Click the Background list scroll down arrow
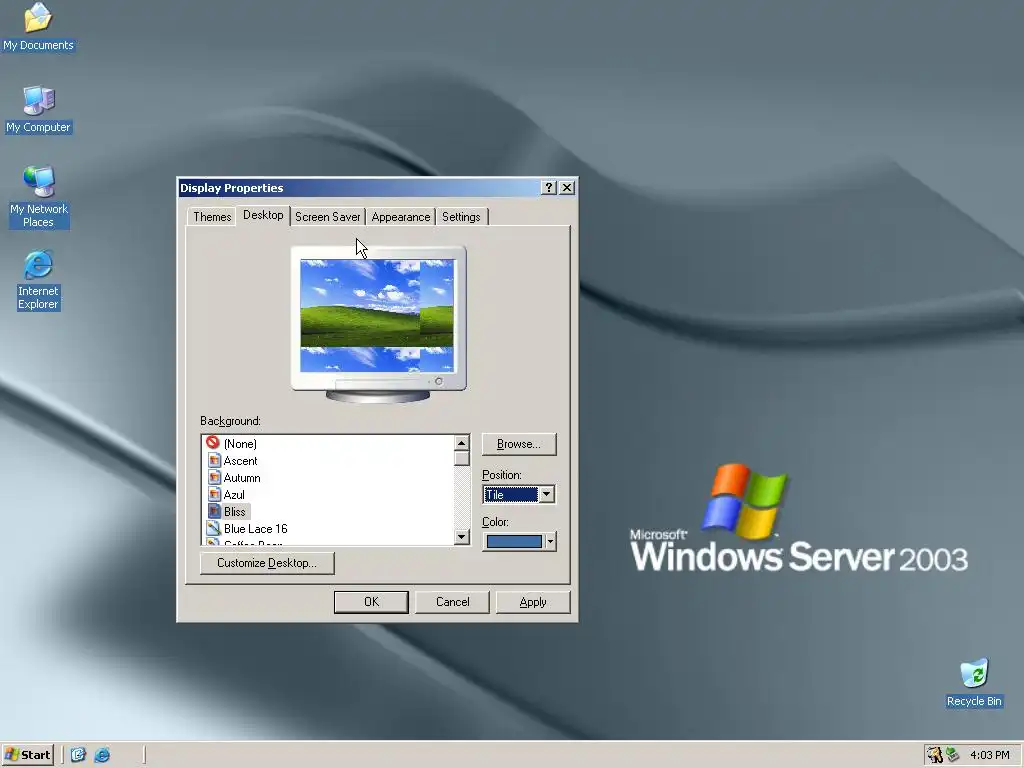1024x768 pixels. pyautogui.click(x=462, y=537)
